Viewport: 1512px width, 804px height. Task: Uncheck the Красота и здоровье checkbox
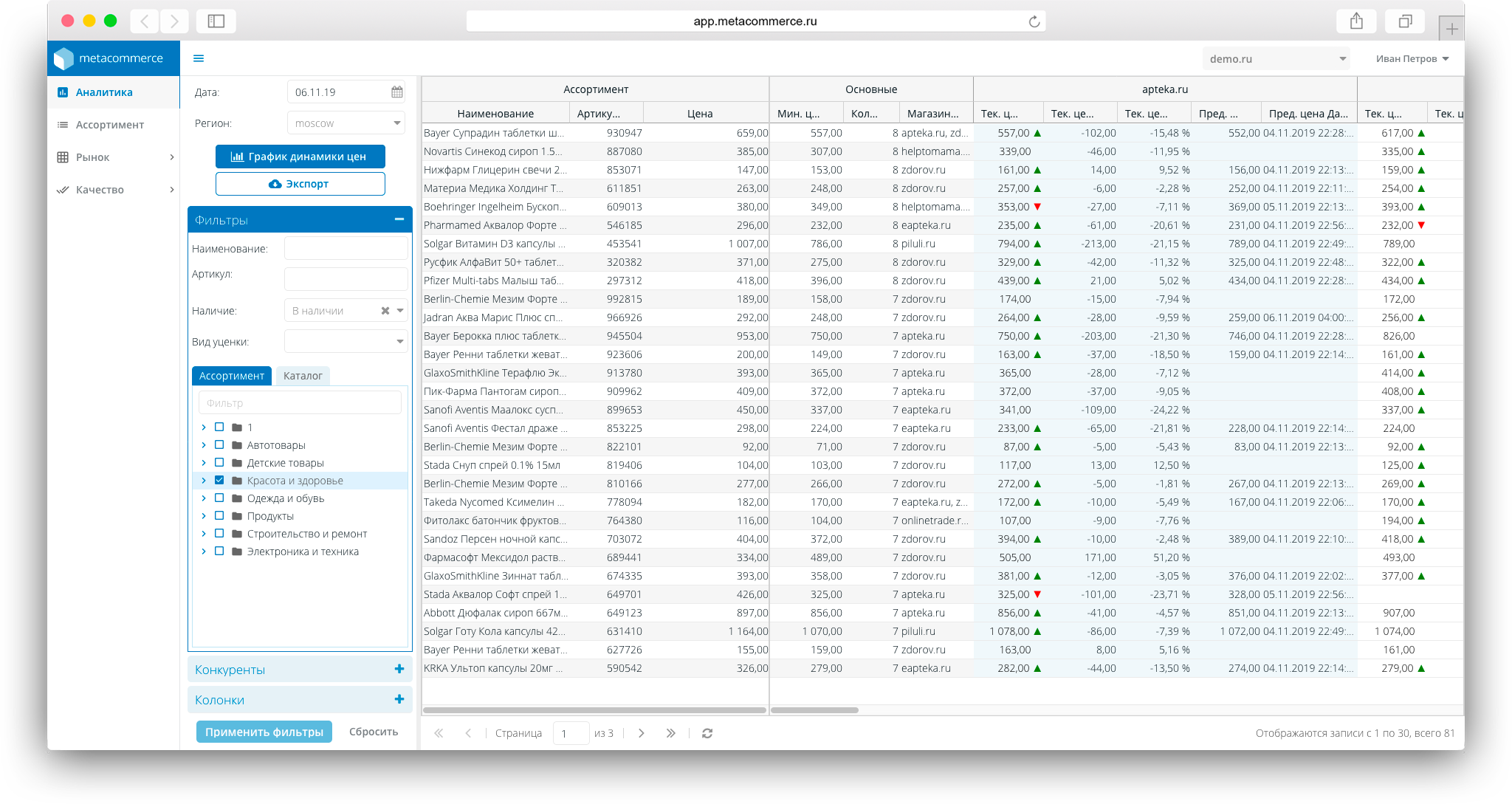[219, 480]
